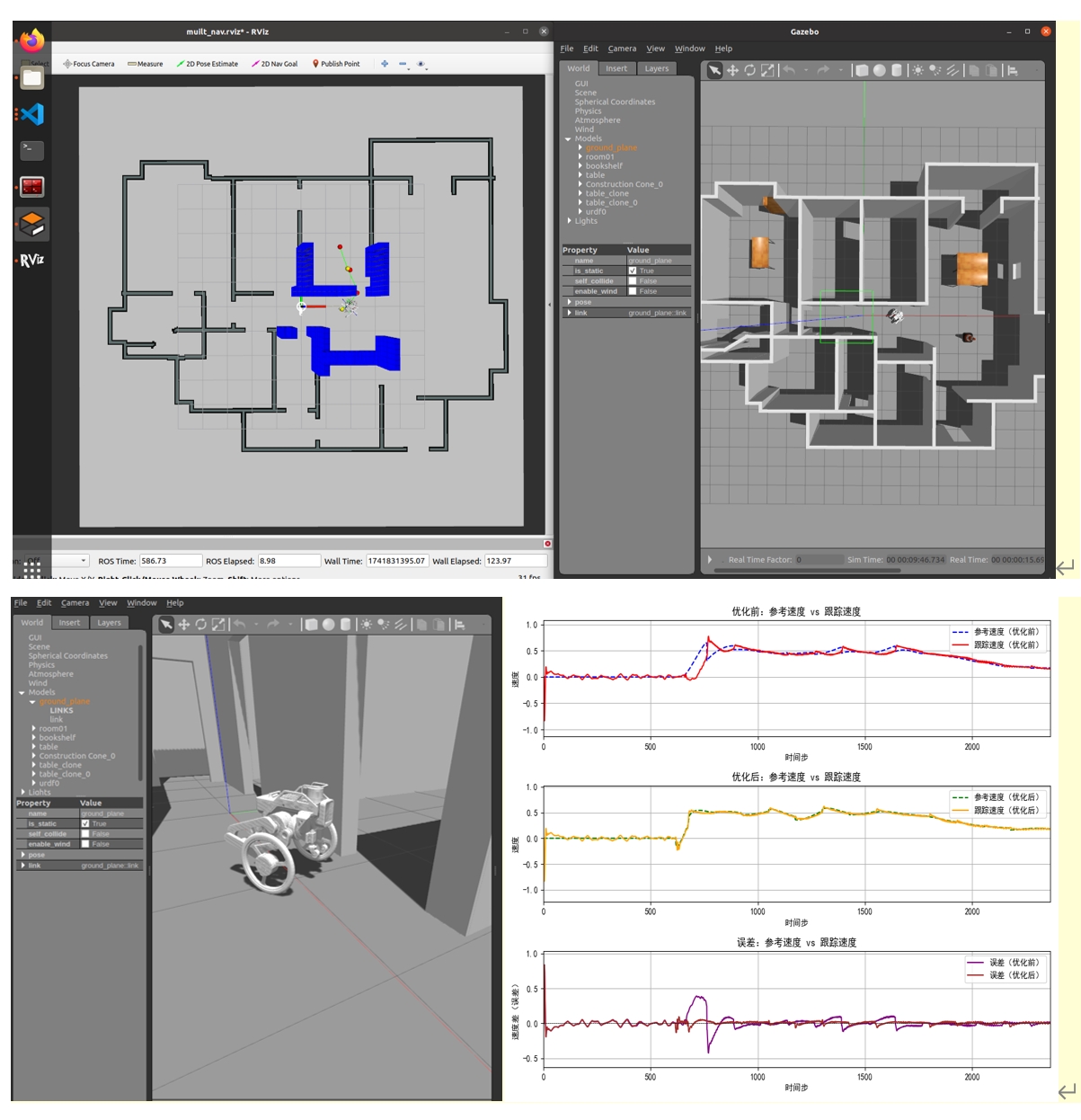This screenshot has height=1120, width=1081.
Task: Expand room01 in upper Gazebo model tree
Action: tap(580, 157)
